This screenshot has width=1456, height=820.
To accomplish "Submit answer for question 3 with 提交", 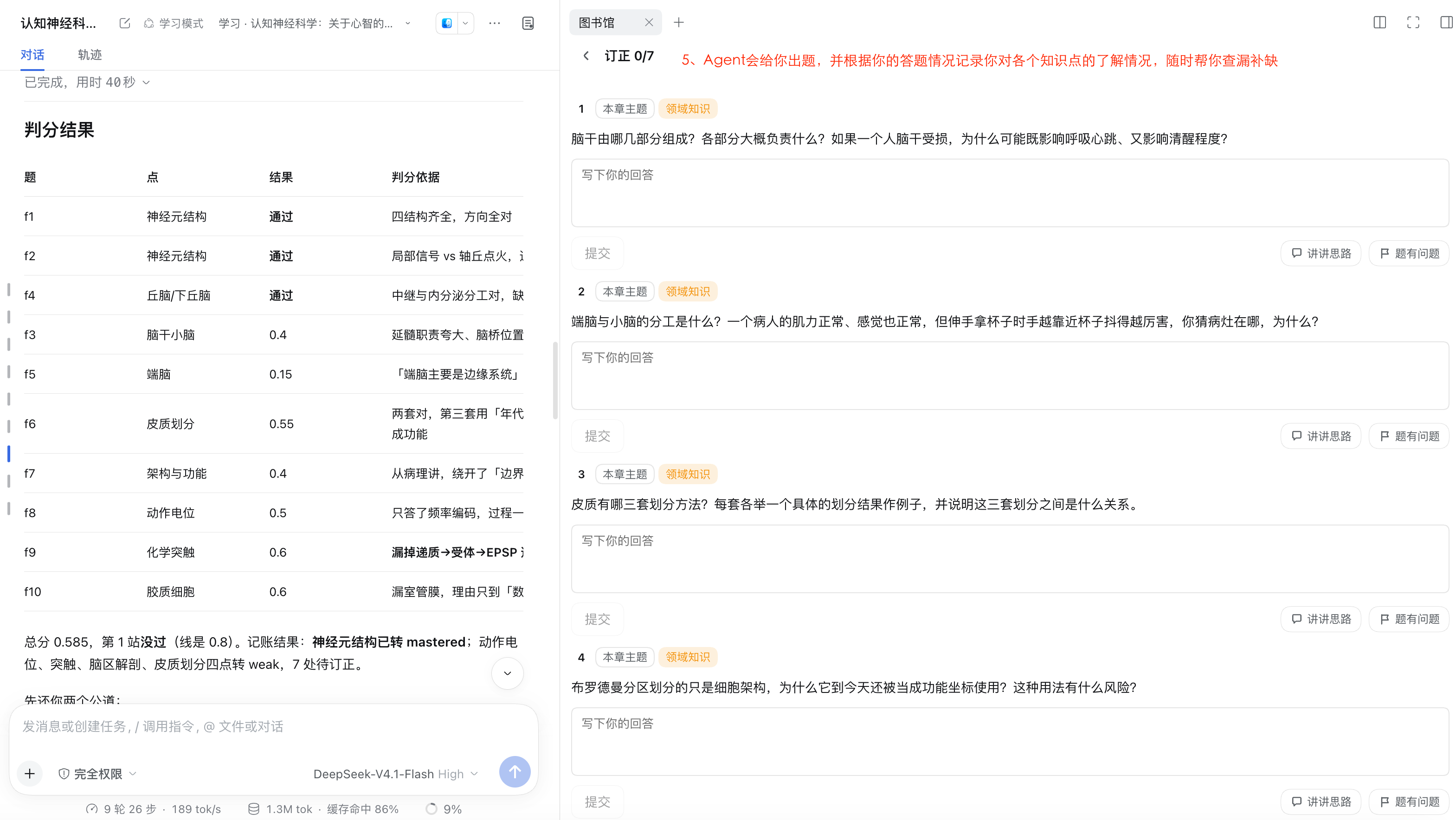I will point(598,619).
